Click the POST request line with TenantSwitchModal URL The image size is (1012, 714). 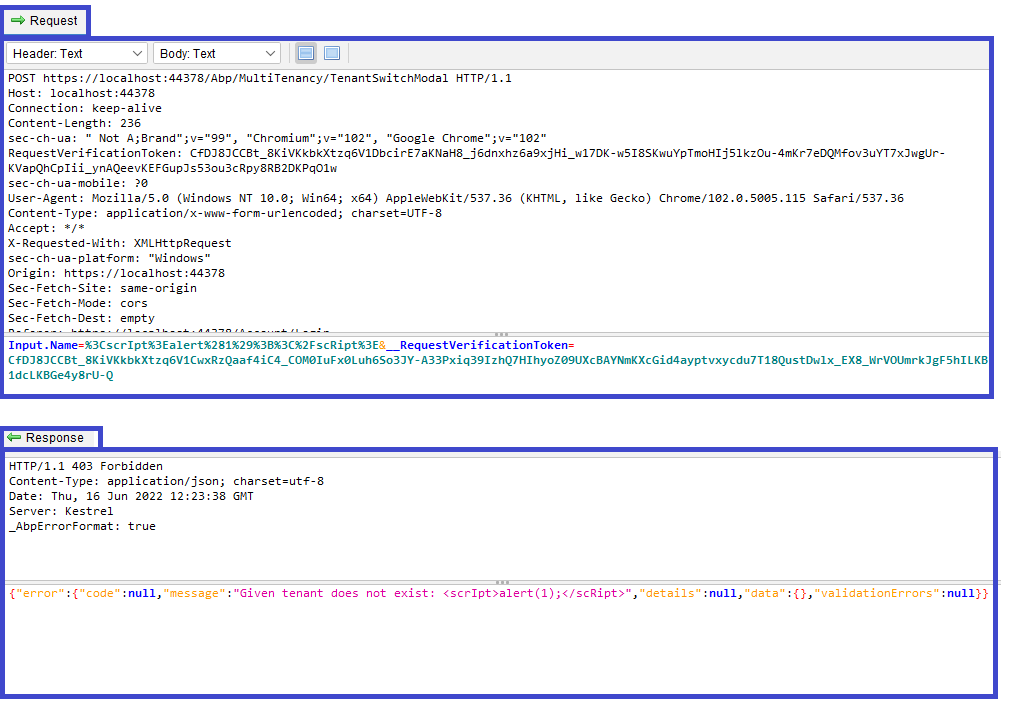click(259, 78)
